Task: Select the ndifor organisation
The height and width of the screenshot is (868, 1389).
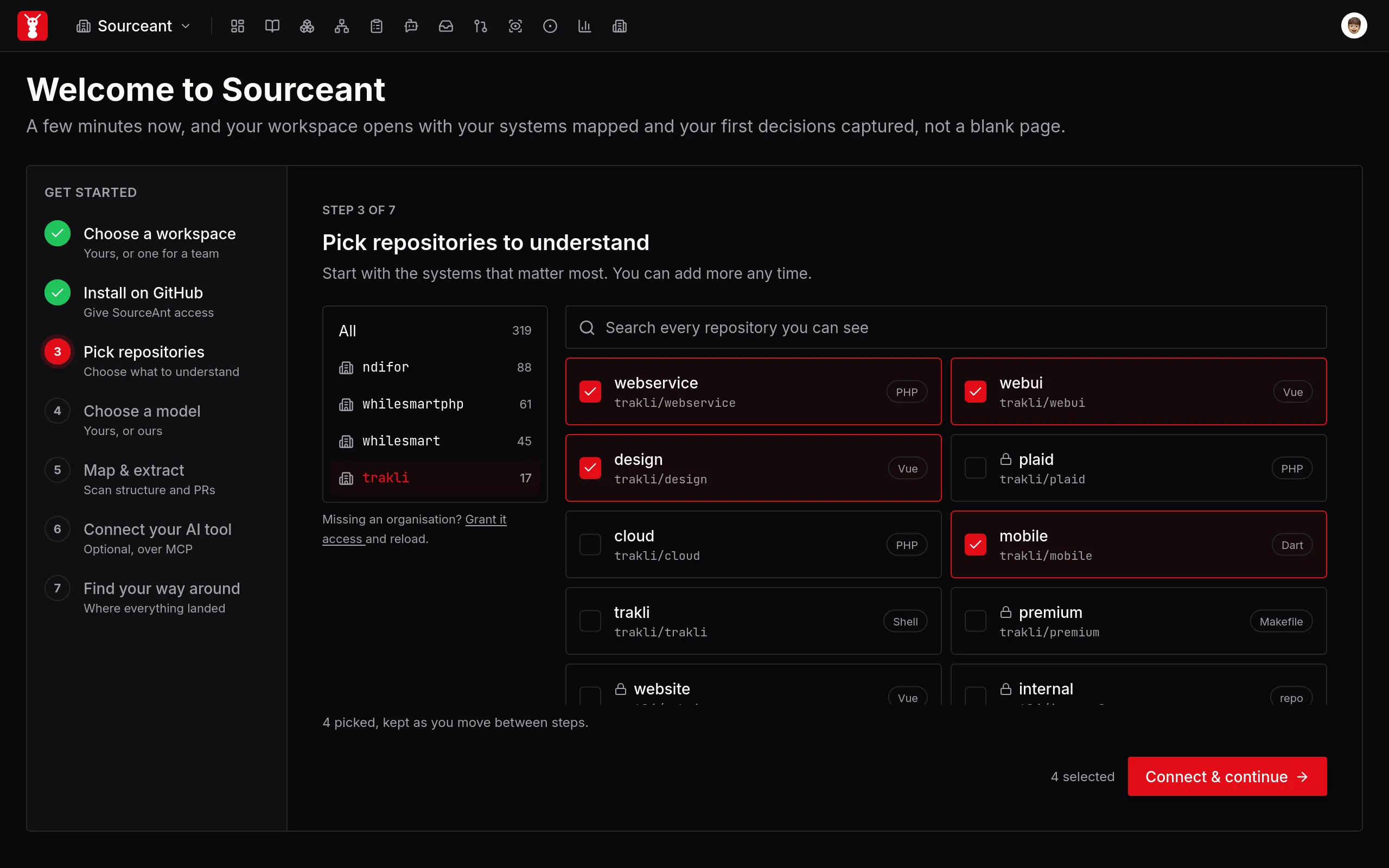Action: click(435, 367)
